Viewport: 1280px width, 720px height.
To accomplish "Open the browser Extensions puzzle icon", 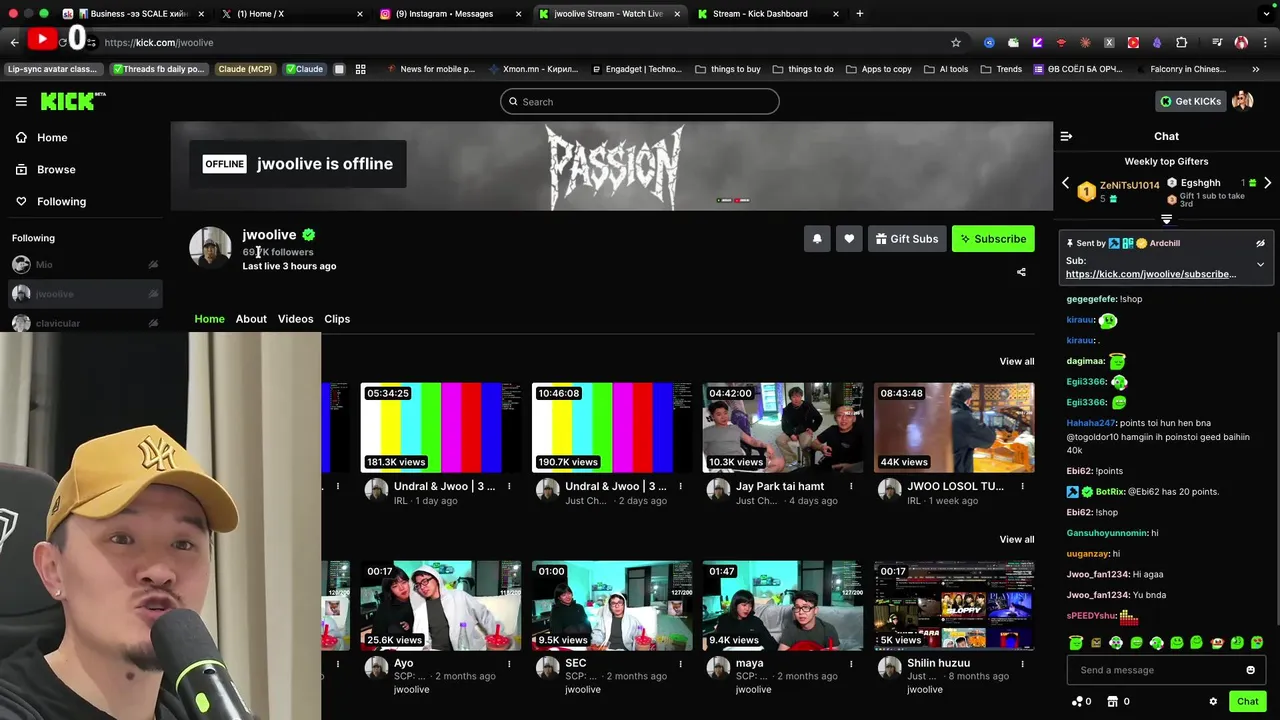I will (1181, 42).
